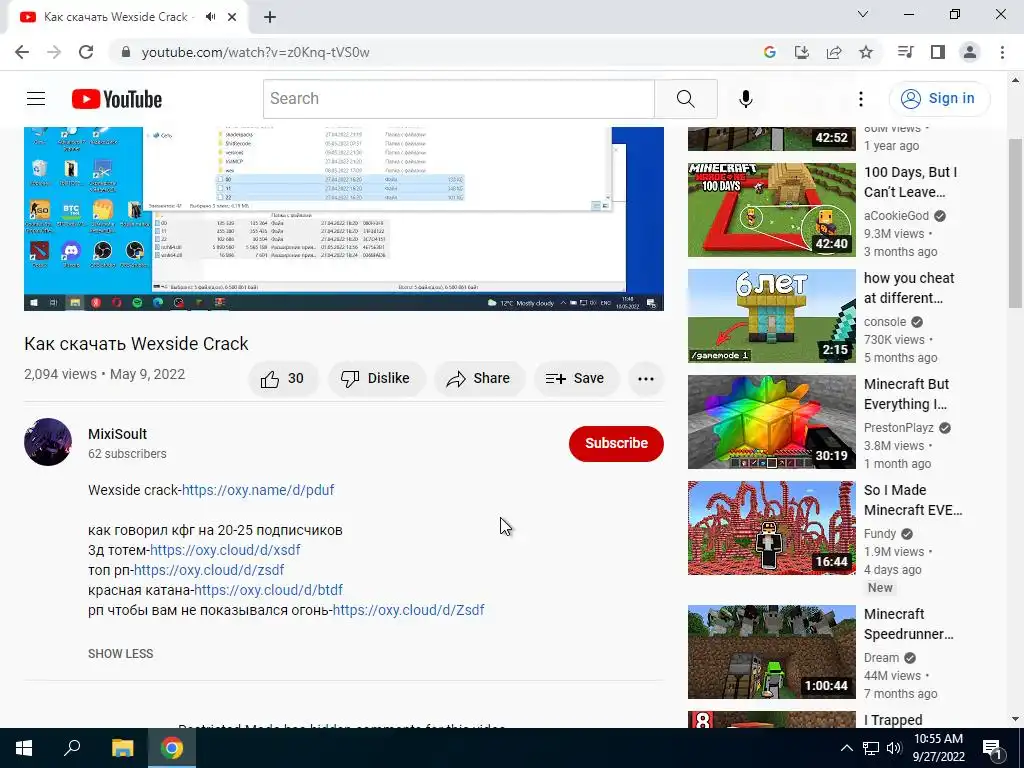
Task: Go forward in Chrome
Action: (54, 52)
